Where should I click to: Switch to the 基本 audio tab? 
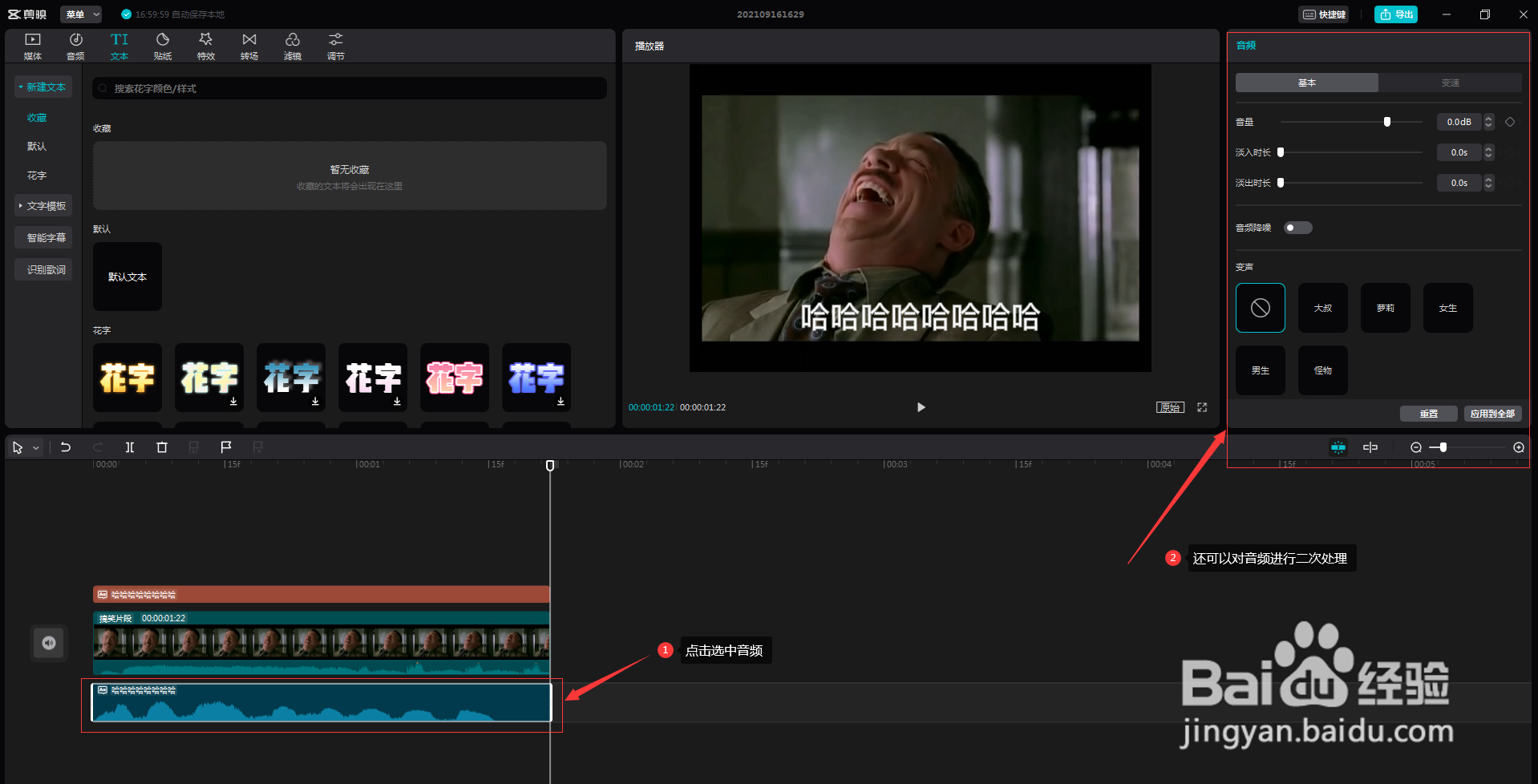pos(1307,83)
